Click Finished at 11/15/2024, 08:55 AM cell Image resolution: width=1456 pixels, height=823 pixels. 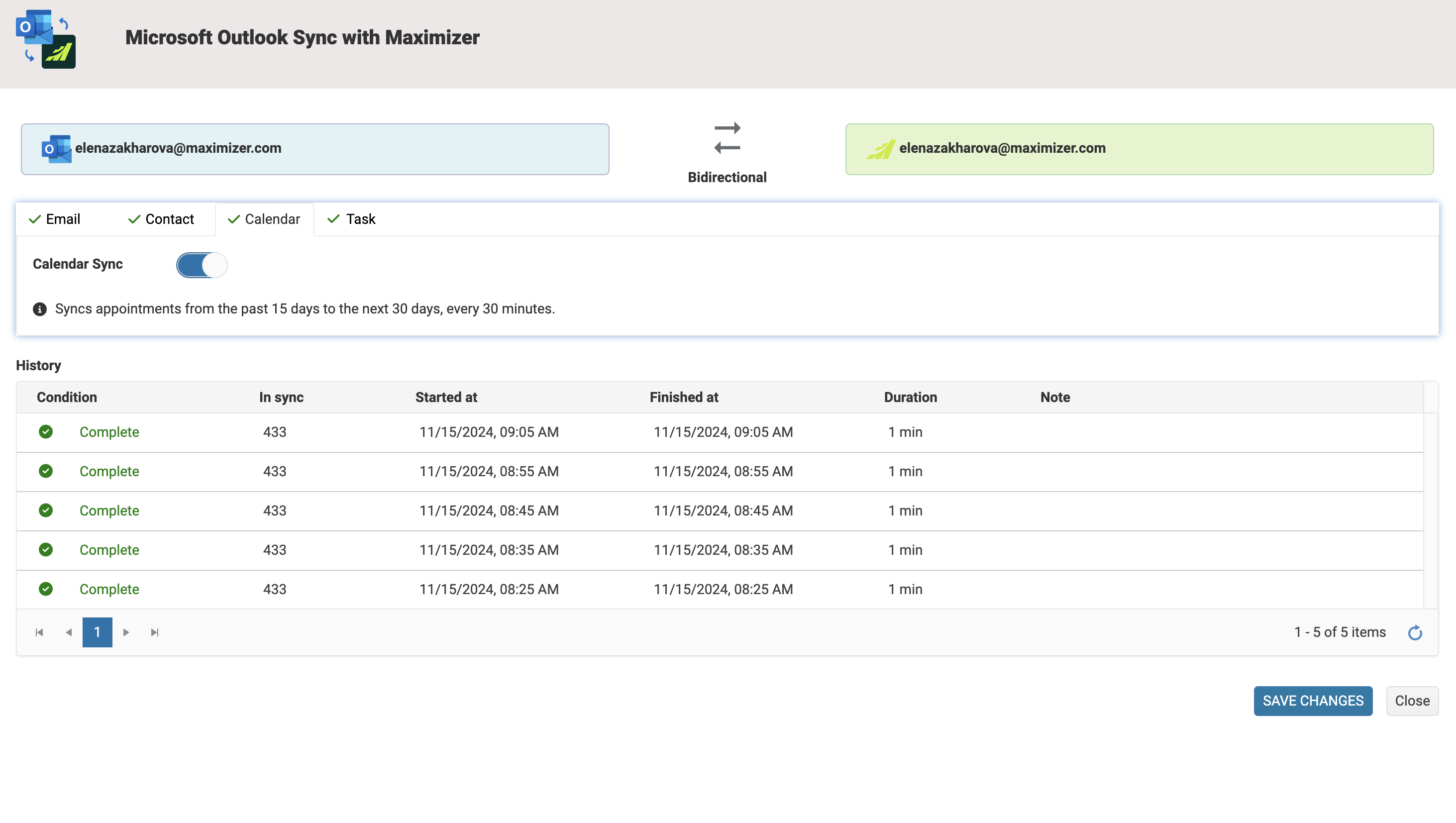[723, 471]
